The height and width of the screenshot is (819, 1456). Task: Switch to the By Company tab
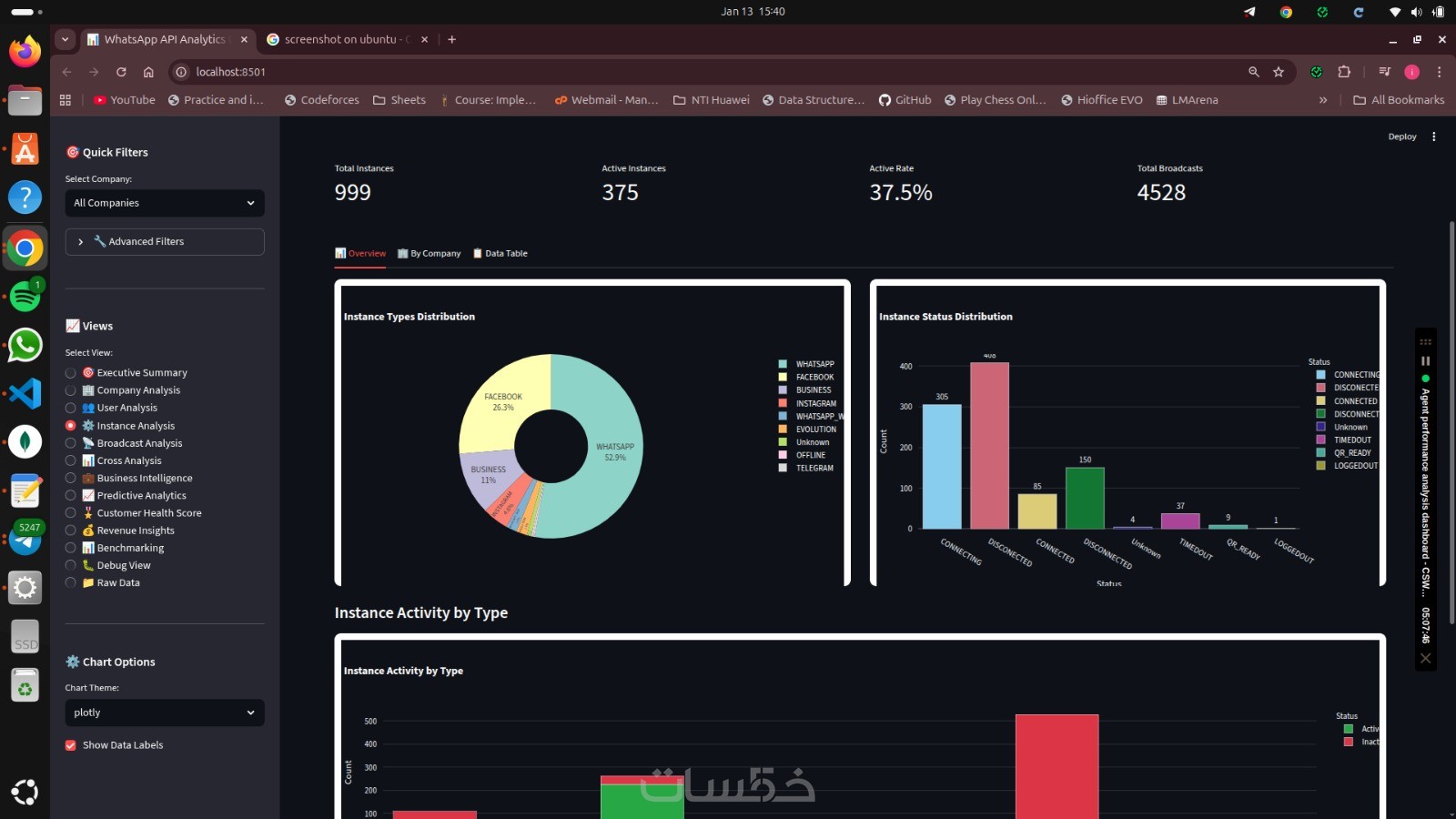(x=430, y=254)
